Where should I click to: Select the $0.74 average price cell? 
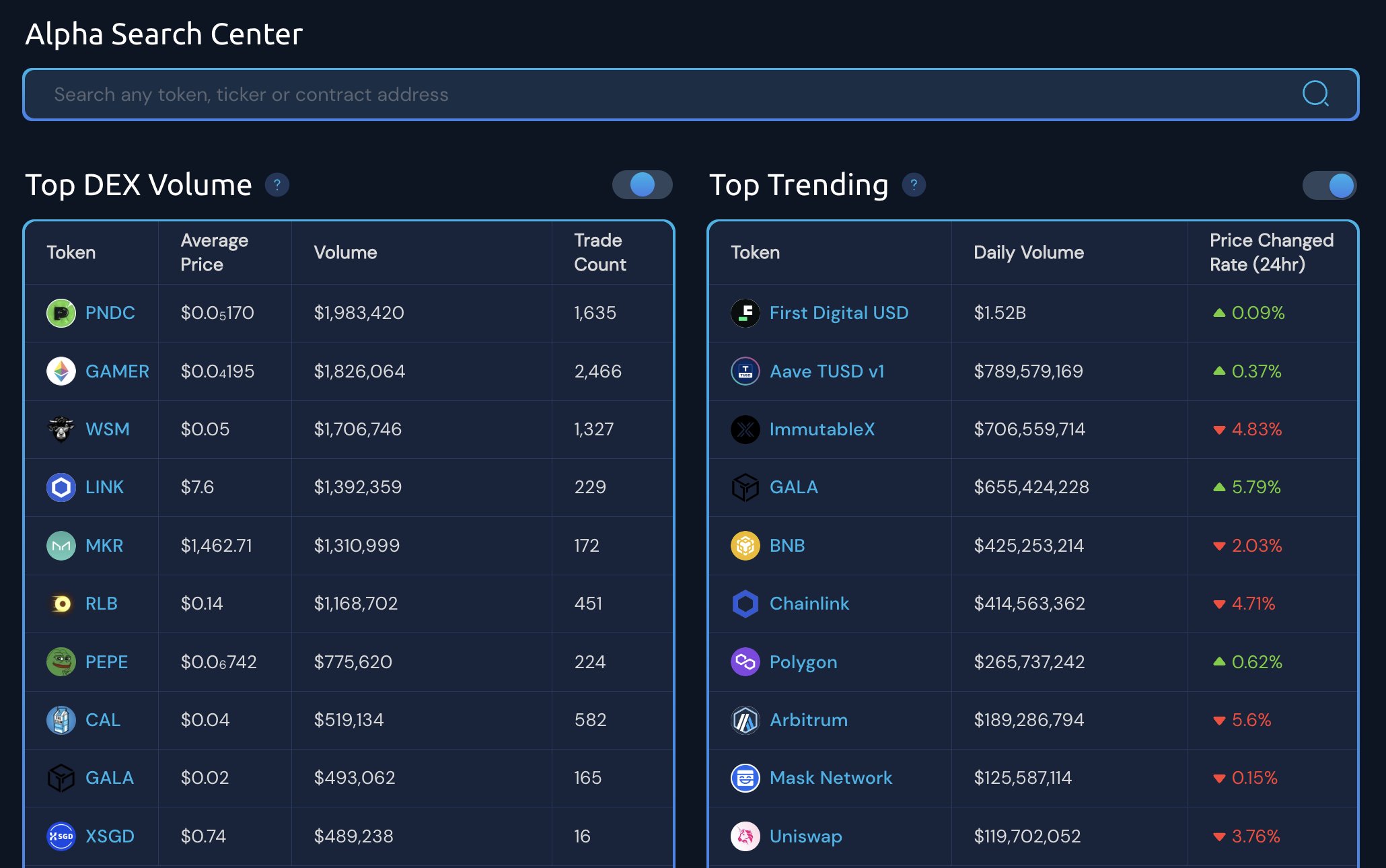(203, 836)
